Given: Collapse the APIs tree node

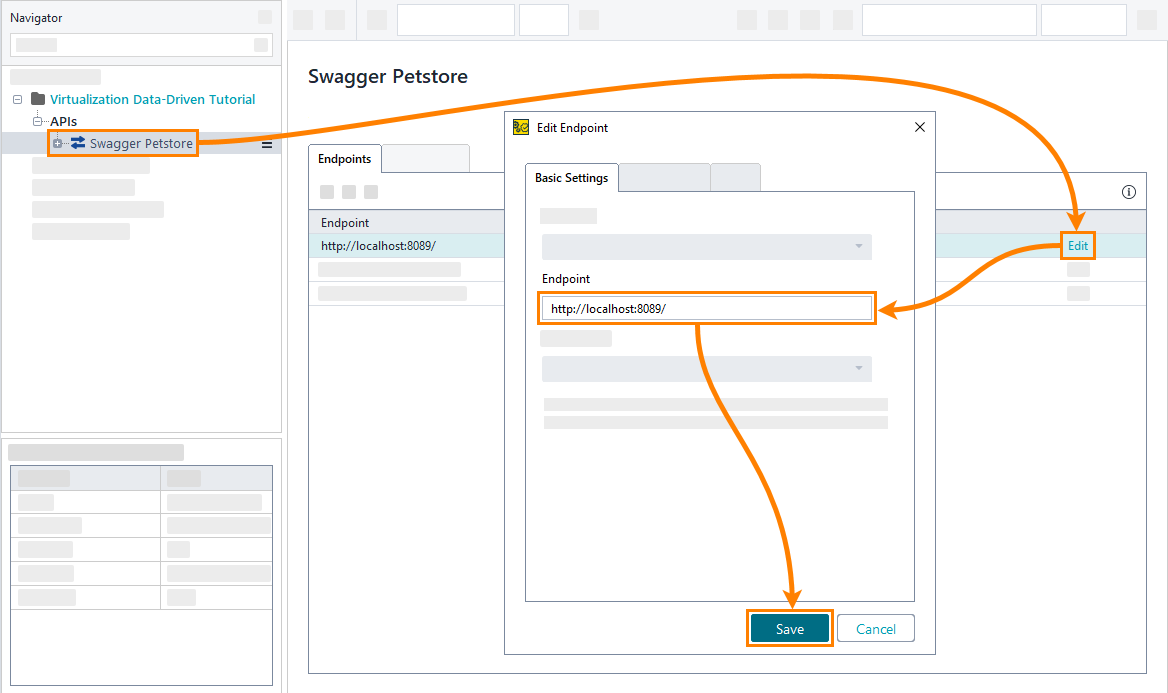Looking at the screenshot, I should click(x=39, y=121).
